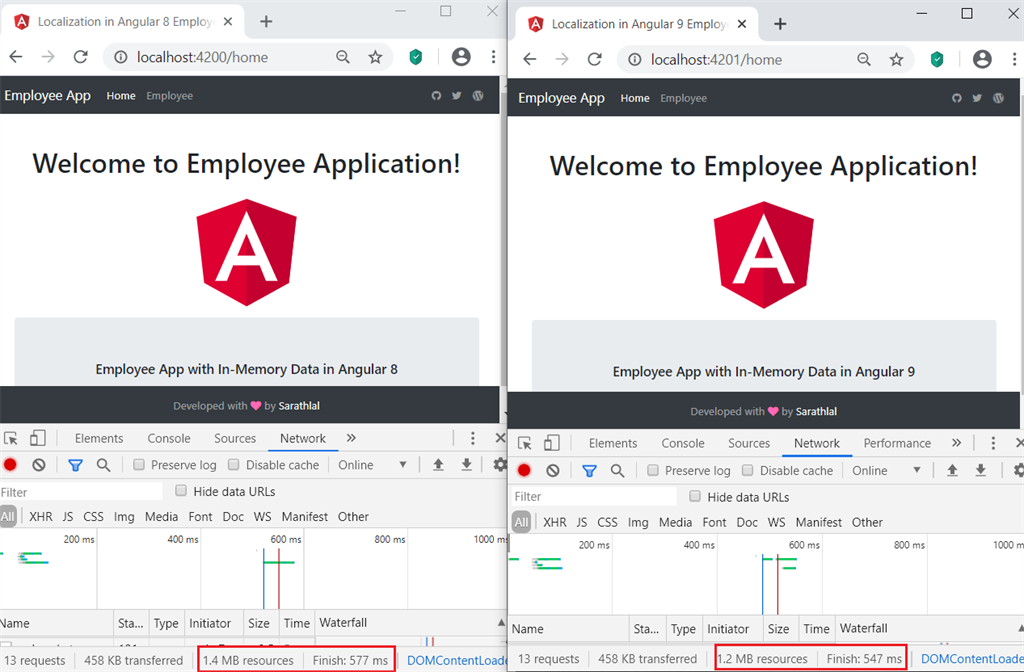Select Network tab in right DevTools
This screenshot has width=1024, height=672.
pos(816,443)
